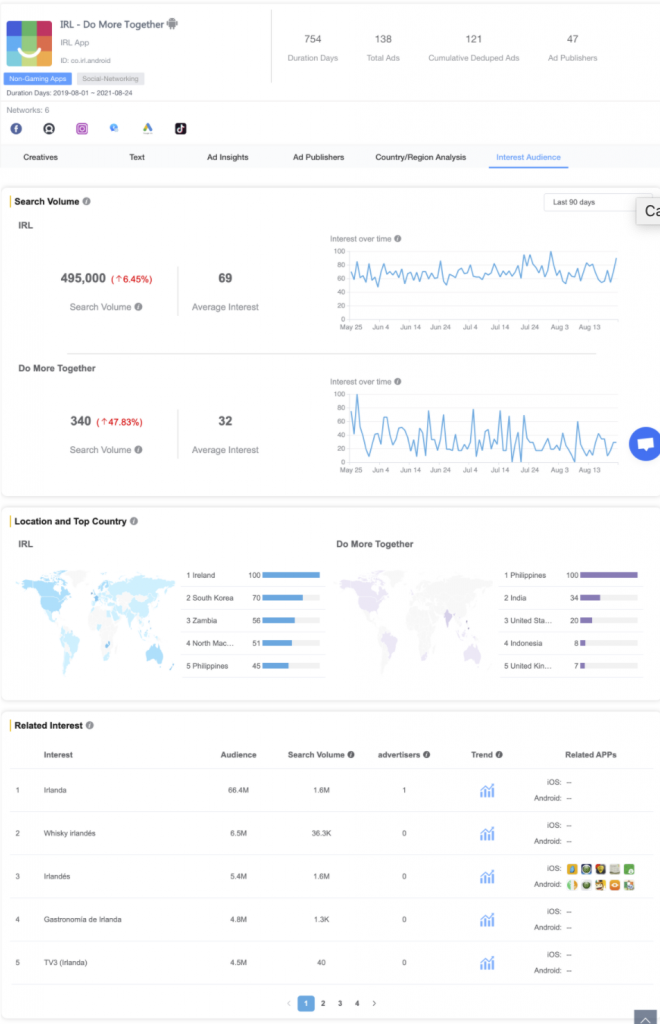Click the Ireland bar in IRL country ranking
Viewport: 660px width, 1024px height.
(x=291, y=575)
